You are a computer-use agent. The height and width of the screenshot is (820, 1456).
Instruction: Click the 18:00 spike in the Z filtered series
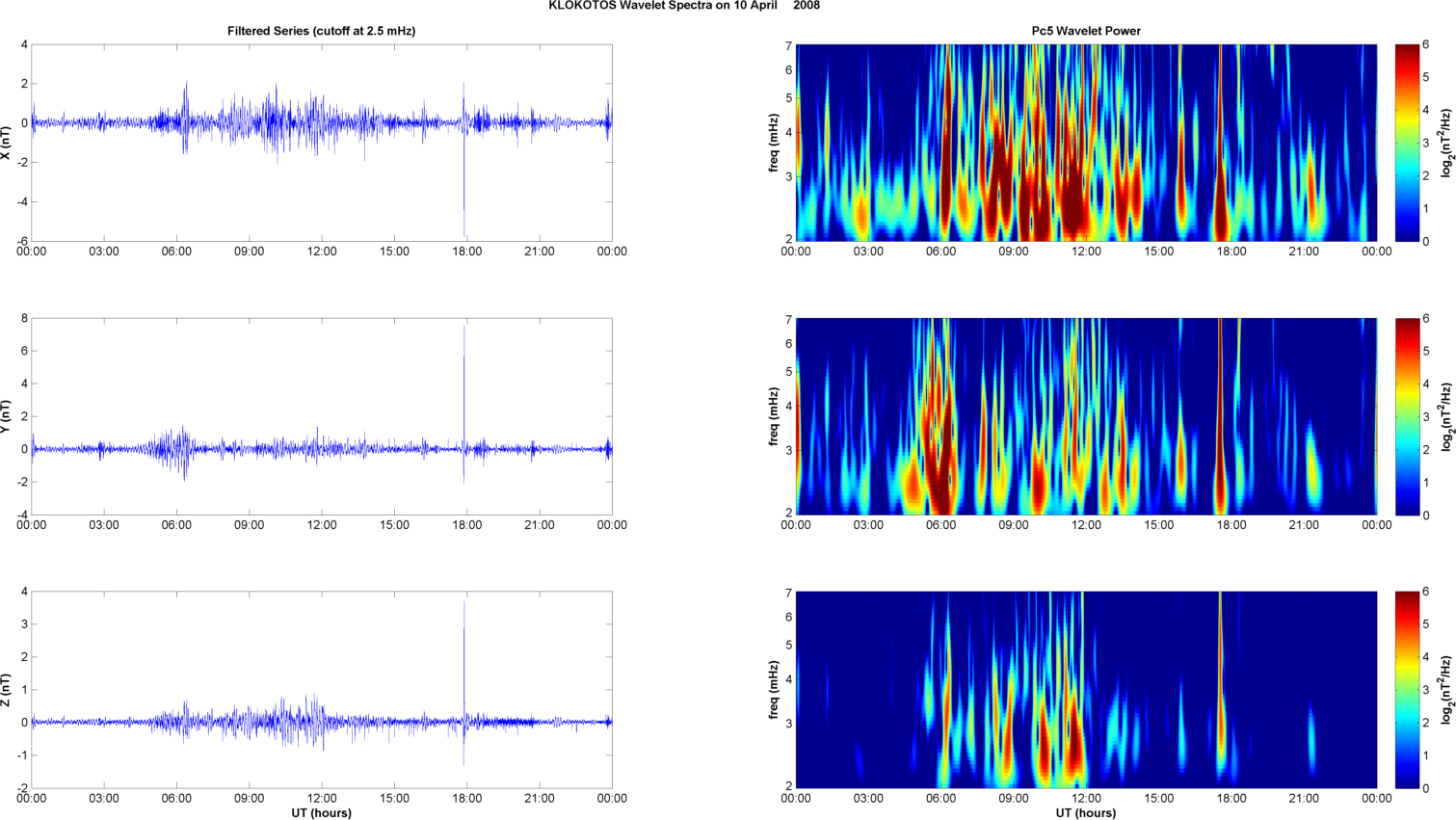(x=463, y=683)
